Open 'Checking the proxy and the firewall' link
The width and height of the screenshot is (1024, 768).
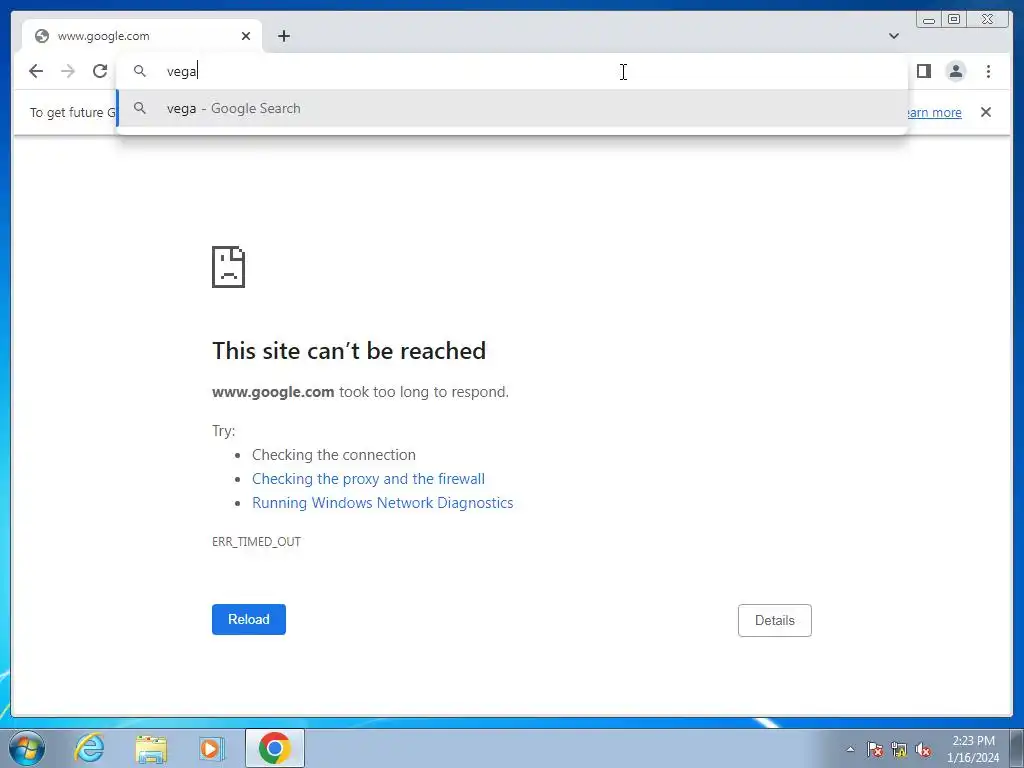(x=368, y=479)
